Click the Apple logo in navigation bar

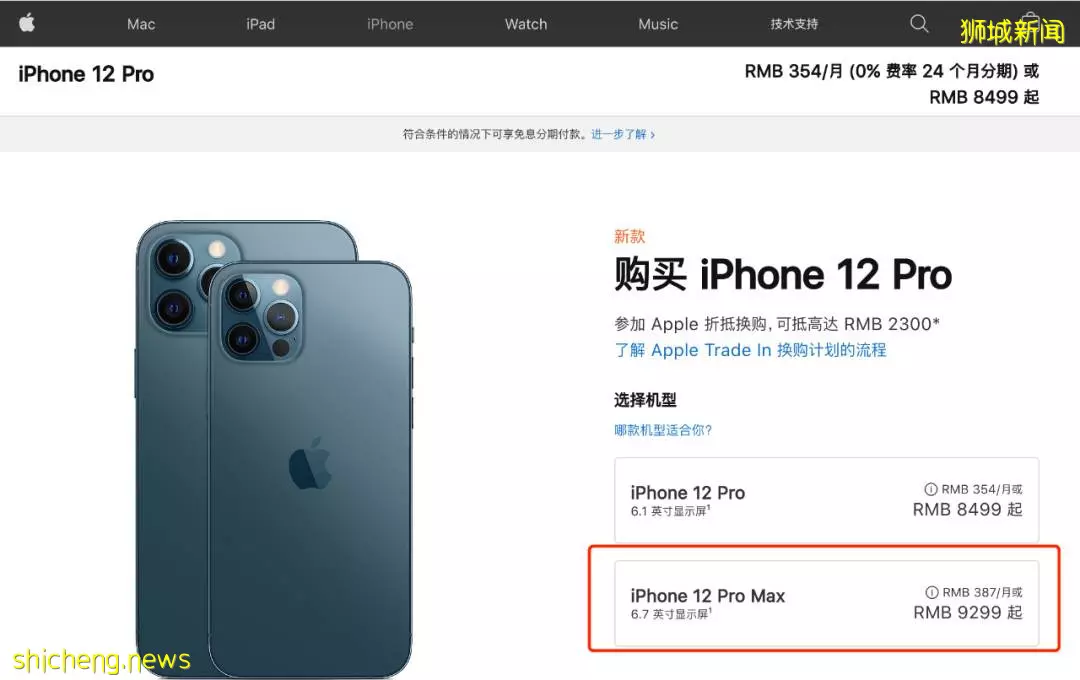(27, 23)
